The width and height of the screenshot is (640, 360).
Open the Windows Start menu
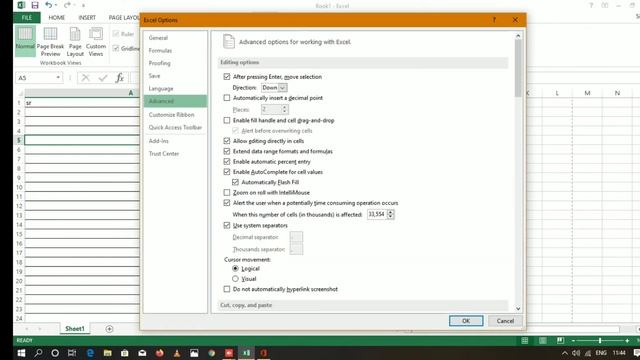click(x=21, y=353)
